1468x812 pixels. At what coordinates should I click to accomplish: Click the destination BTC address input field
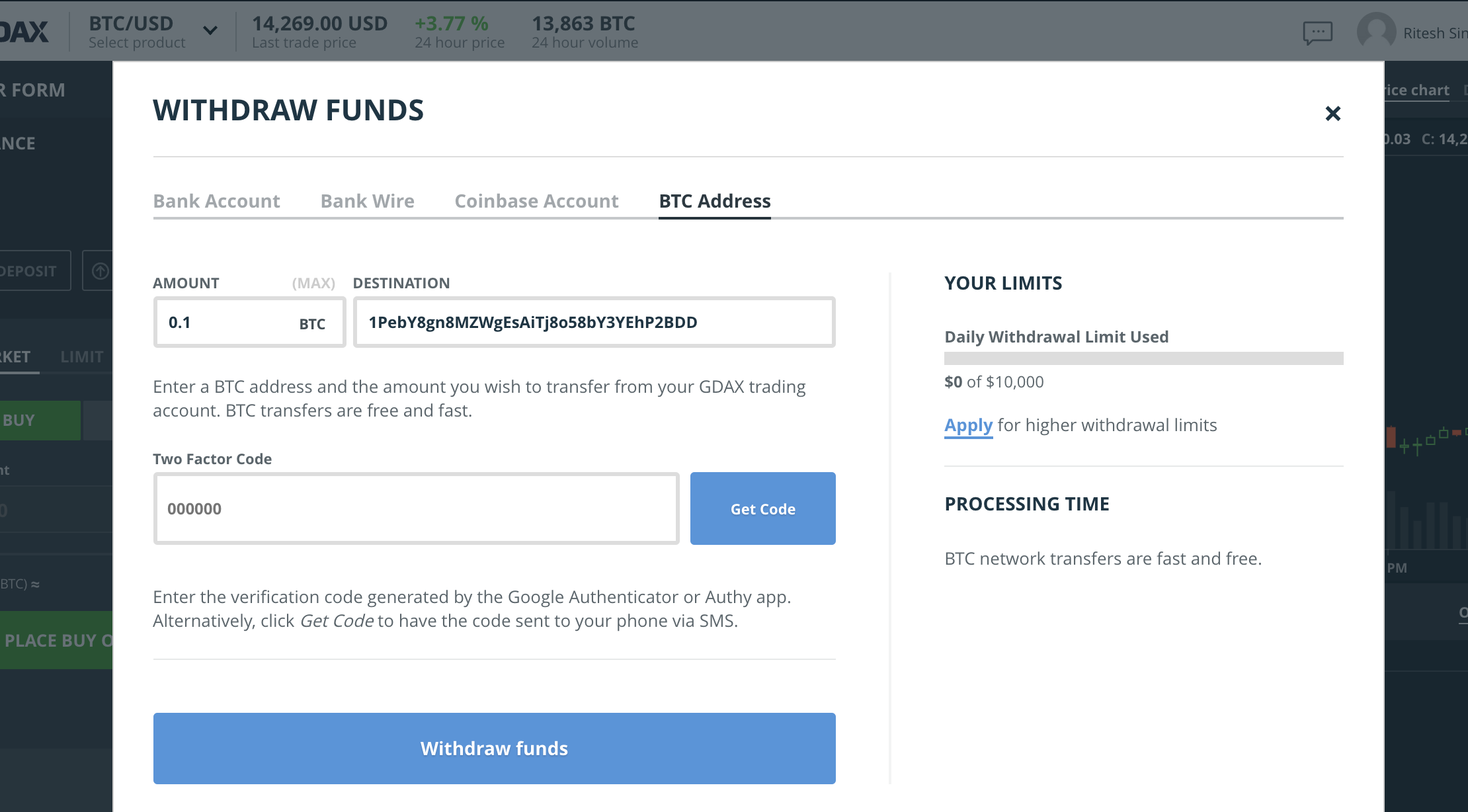(594, 322)
